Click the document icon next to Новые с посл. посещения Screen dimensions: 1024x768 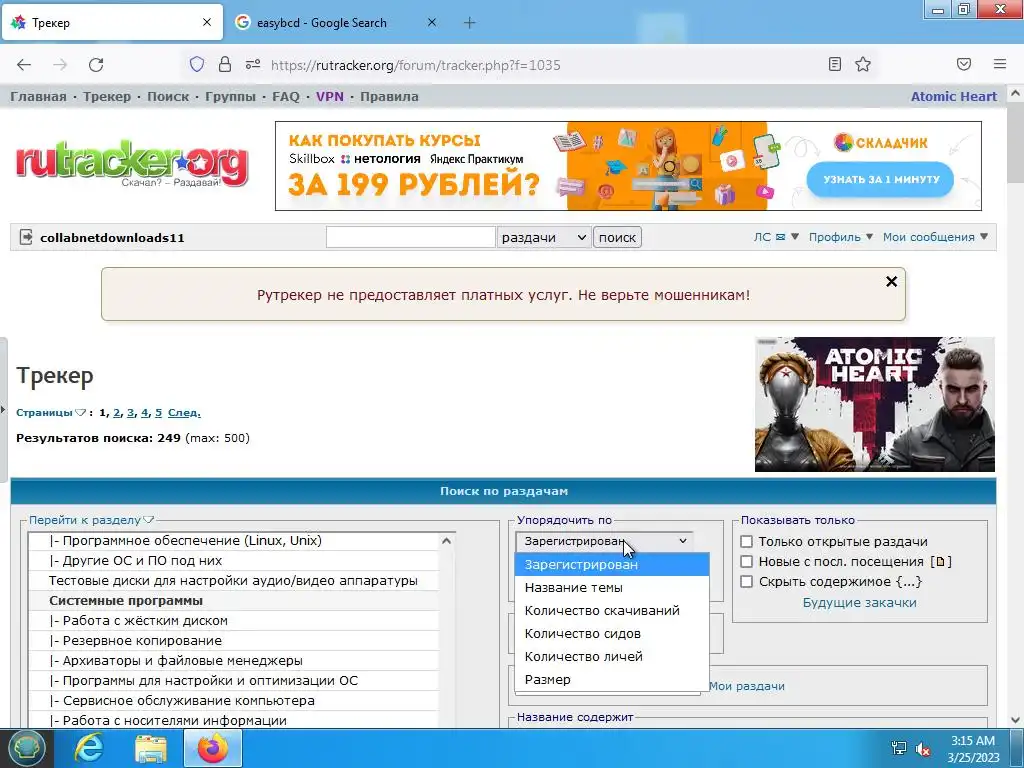[x=940, y=562]
